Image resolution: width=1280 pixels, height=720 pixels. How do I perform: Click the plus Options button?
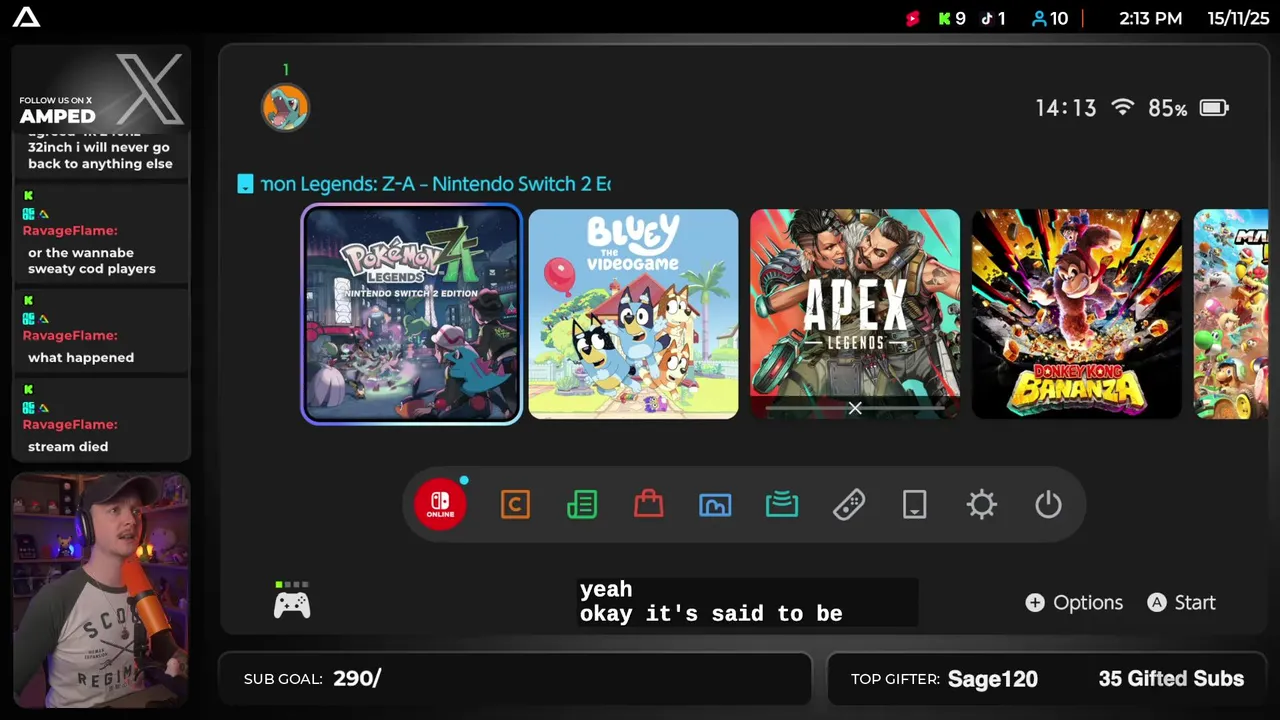point(1074,603)
